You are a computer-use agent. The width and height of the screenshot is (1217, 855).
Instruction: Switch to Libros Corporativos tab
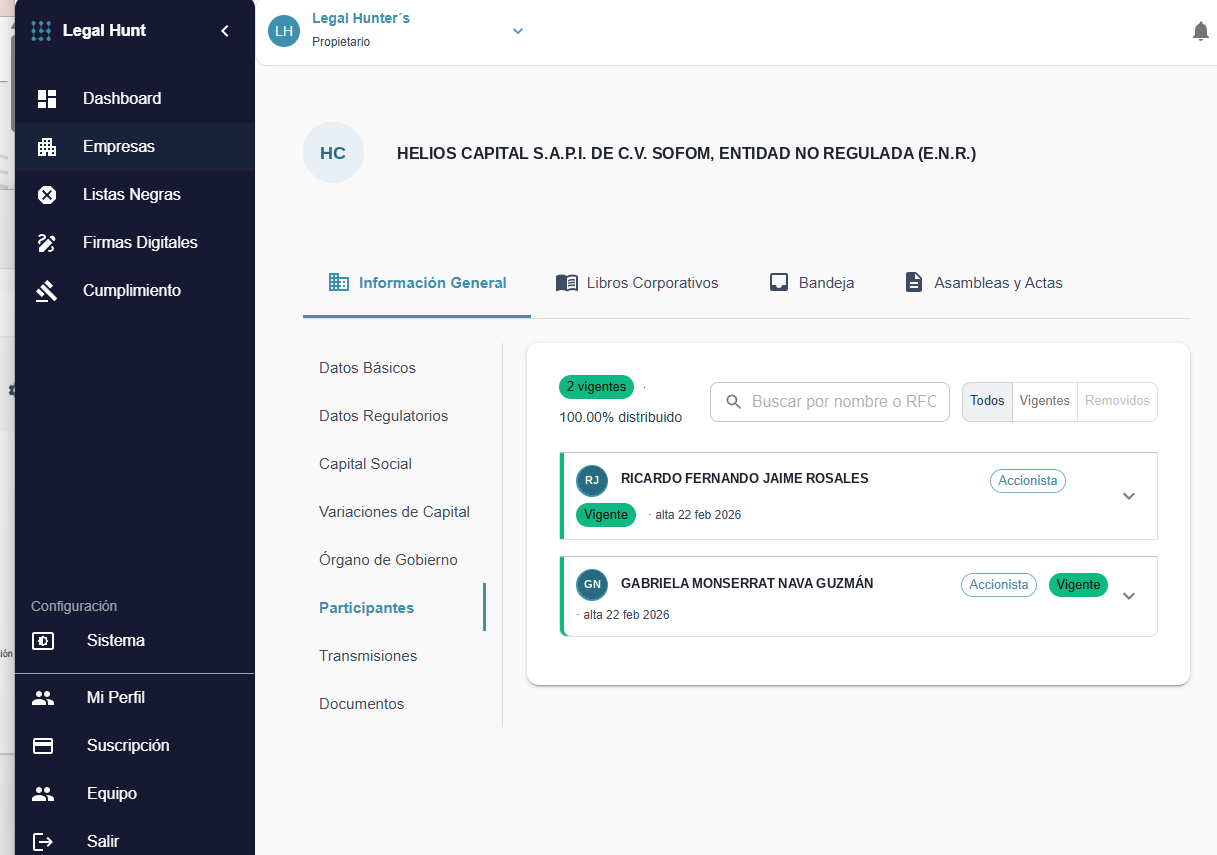(637, 283)
